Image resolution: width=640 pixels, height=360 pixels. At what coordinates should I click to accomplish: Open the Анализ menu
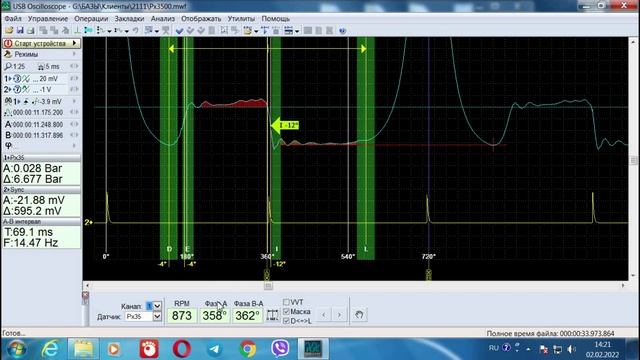tap(162, 19)
